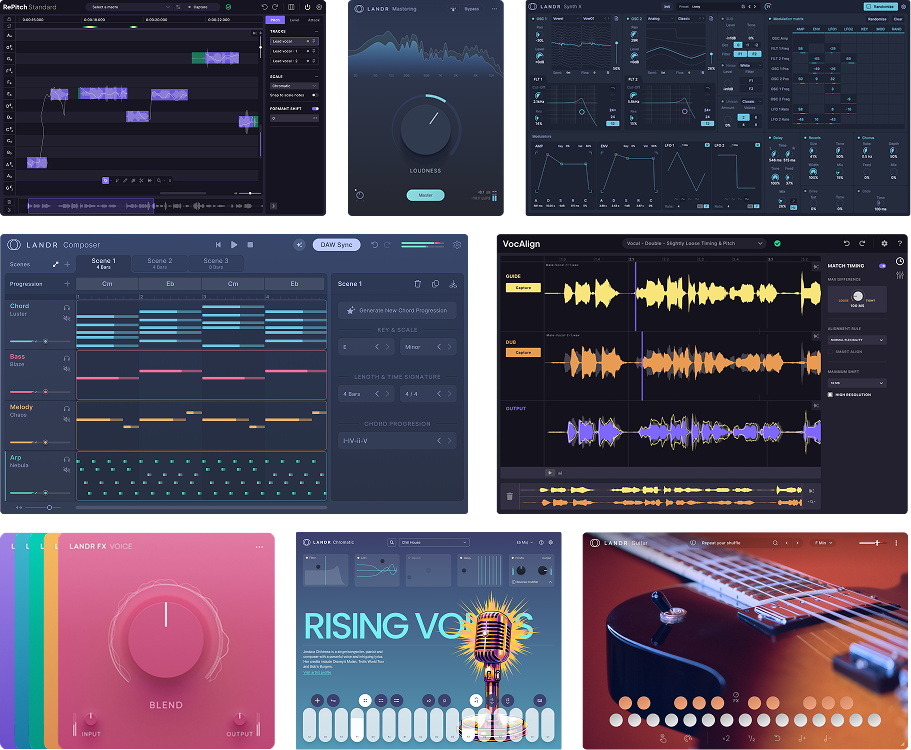Open RePitch Select a macro dropdown

point(128,7)
